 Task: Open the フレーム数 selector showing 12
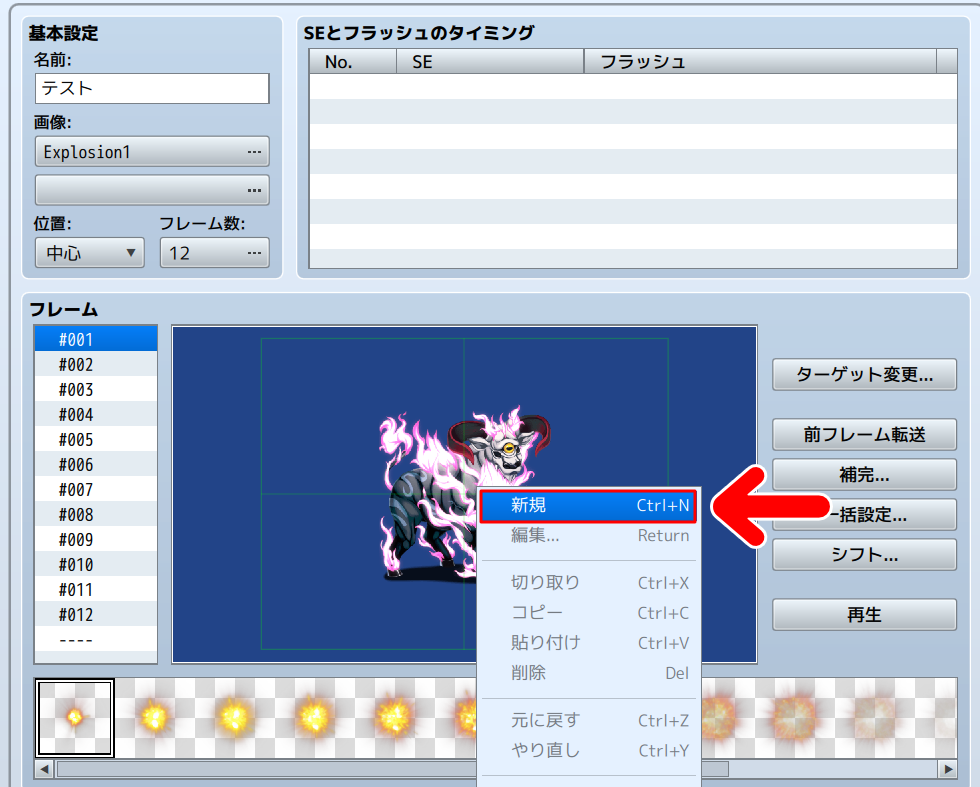coord(214,253)
